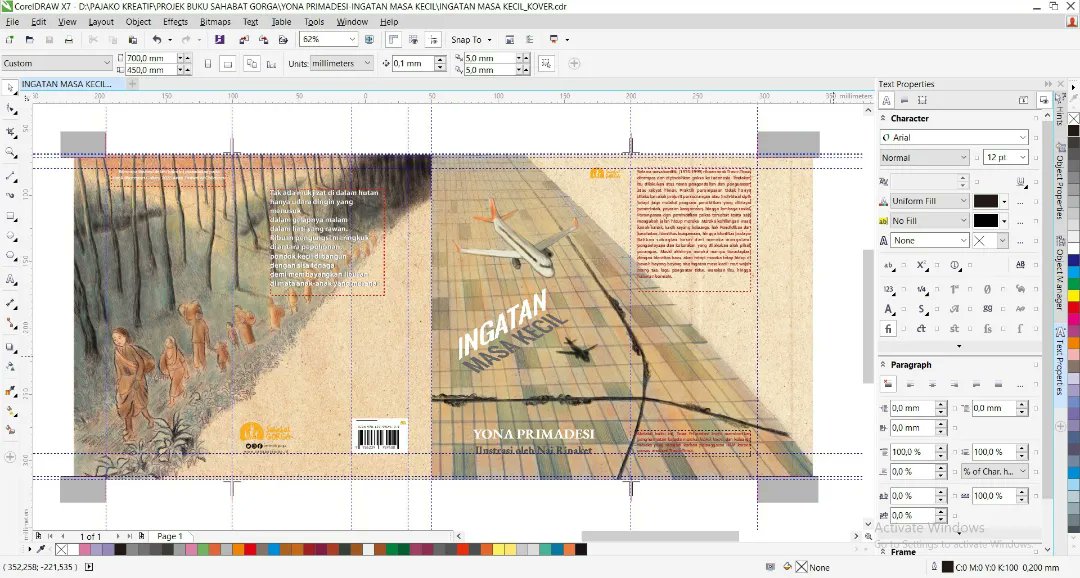Open the Units millimeters dropdown
This screenshot has width=1080, height=578.
click(x=367, y=63)
